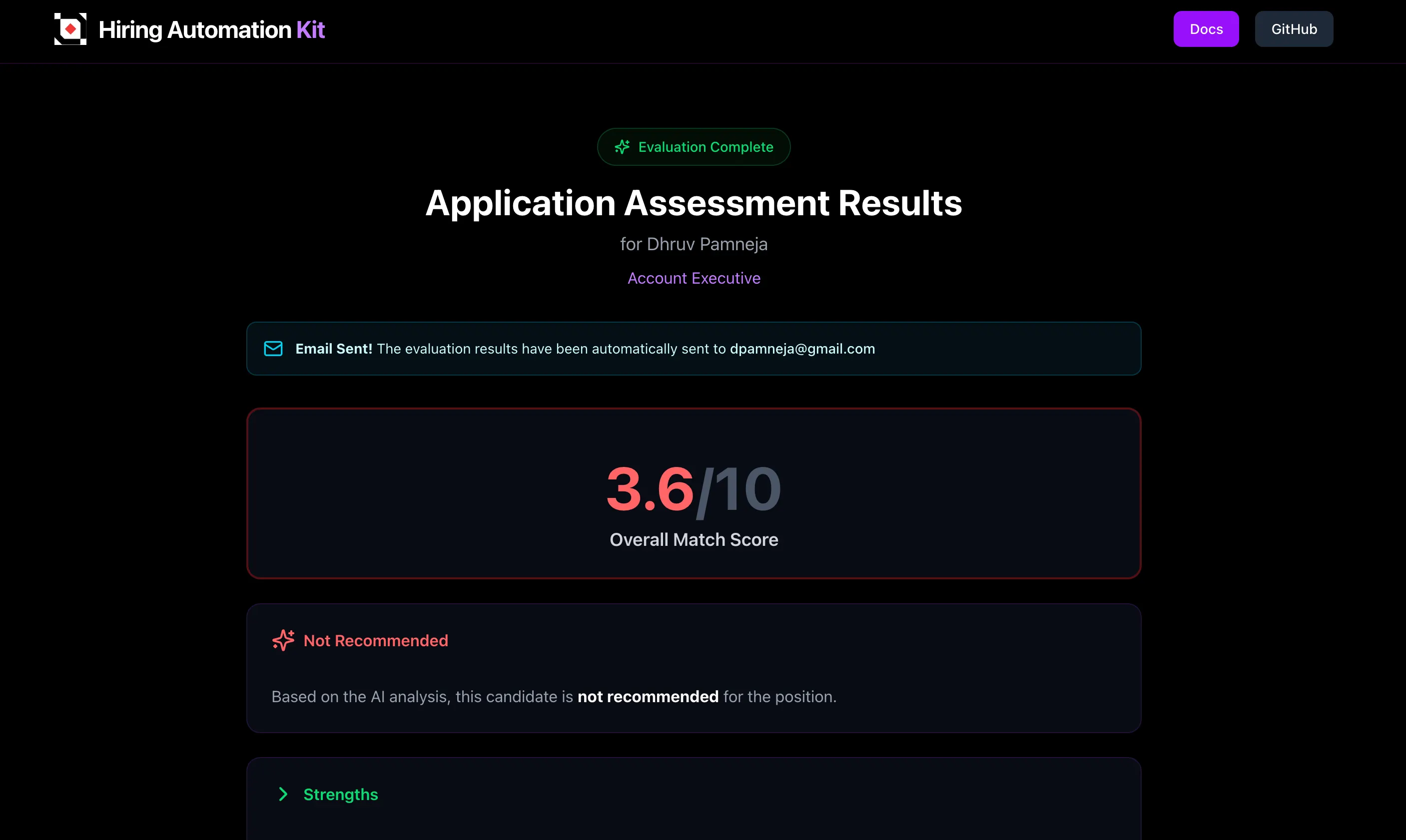Click the dpamneja@gmail.com email address
This screenshot has width=1406, height=840.
click(802, 349)
